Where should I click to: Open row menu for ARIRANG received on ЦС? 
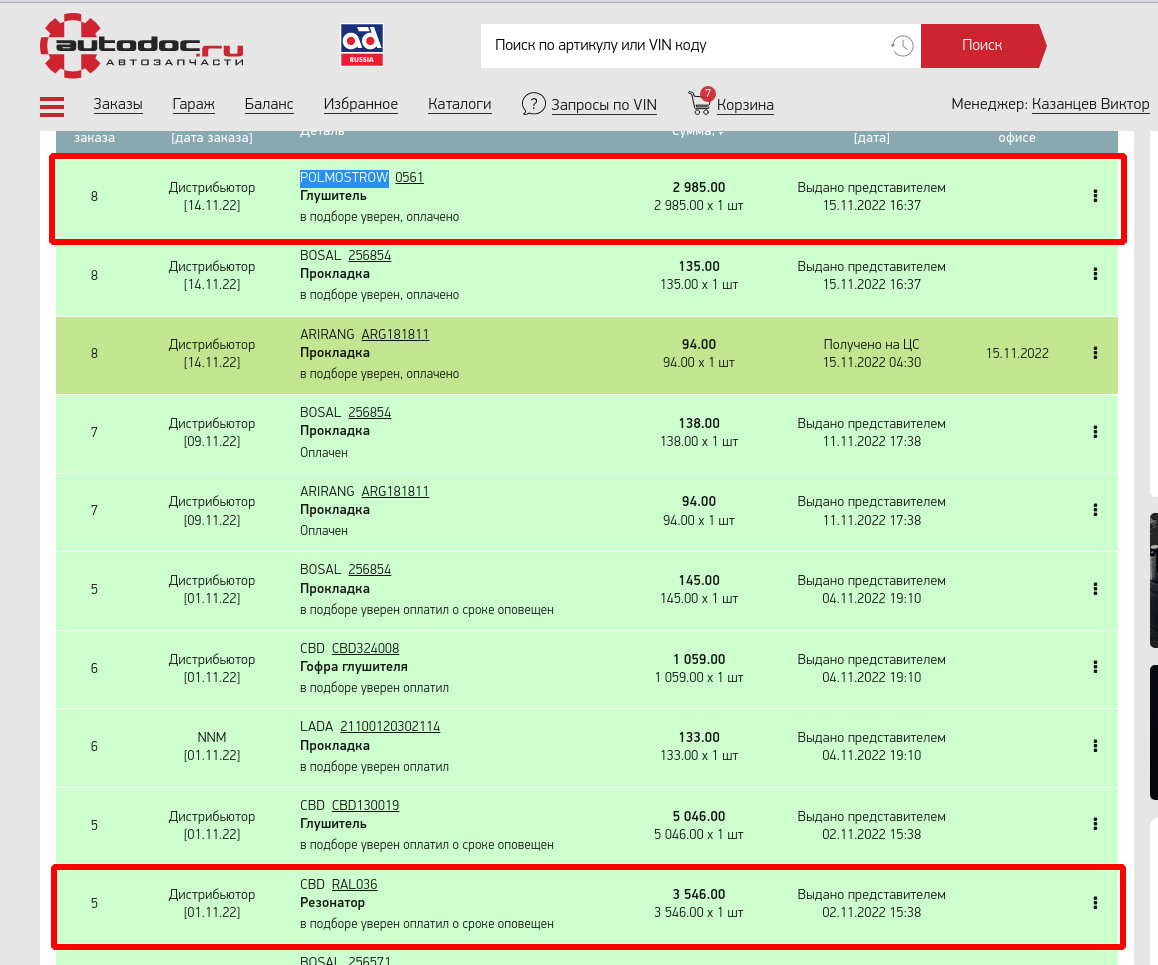1095,353
